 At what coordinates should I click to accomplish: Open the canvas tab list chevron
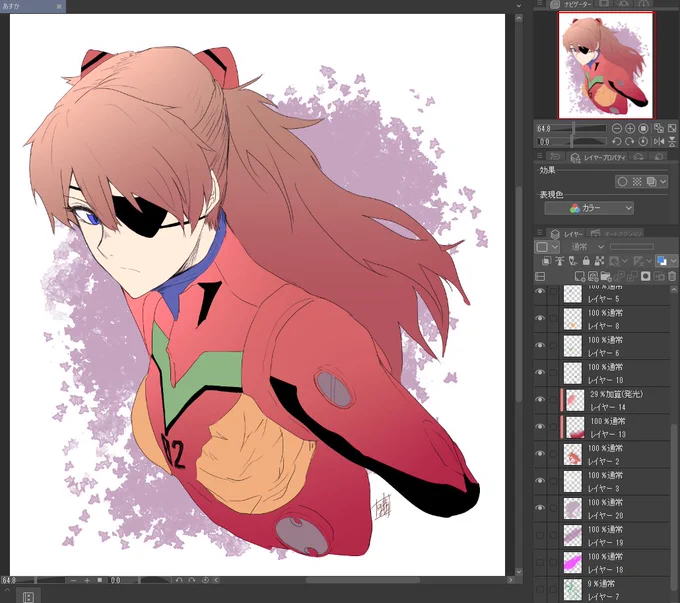click(519, 6)
